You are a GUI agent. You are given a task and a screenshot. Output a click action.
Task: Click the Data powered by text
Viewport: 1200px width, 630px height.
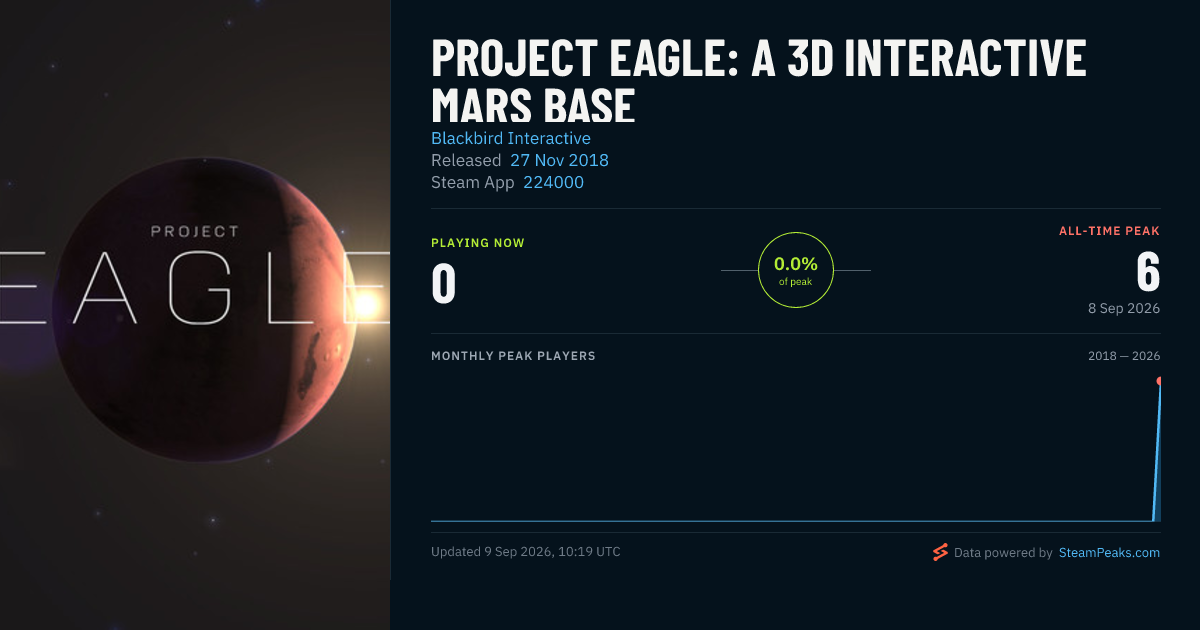[x=1003, y=552]
